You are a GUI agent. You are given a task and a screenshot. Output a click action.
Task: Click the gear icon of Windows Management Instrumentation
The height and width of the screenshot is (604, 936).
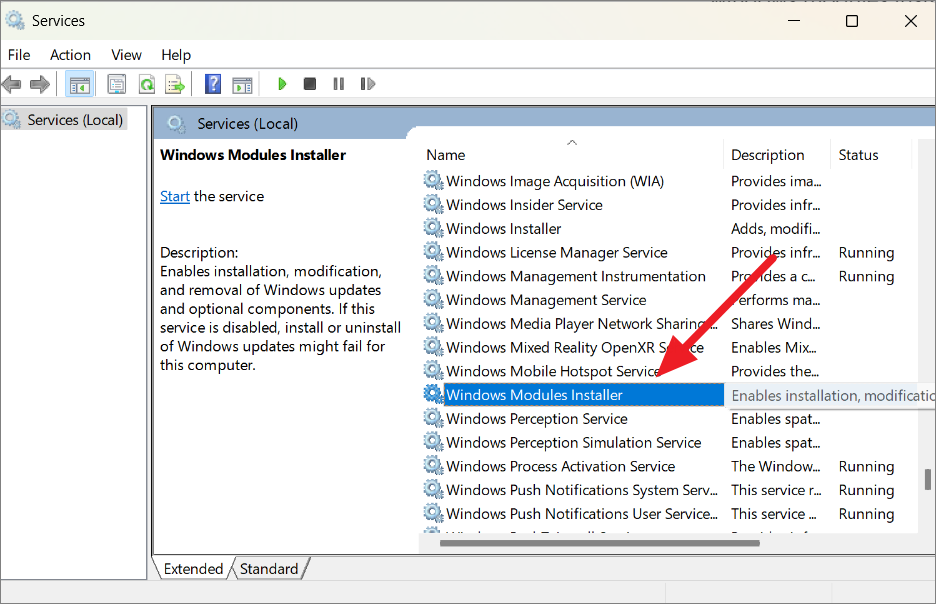point(433,276)
